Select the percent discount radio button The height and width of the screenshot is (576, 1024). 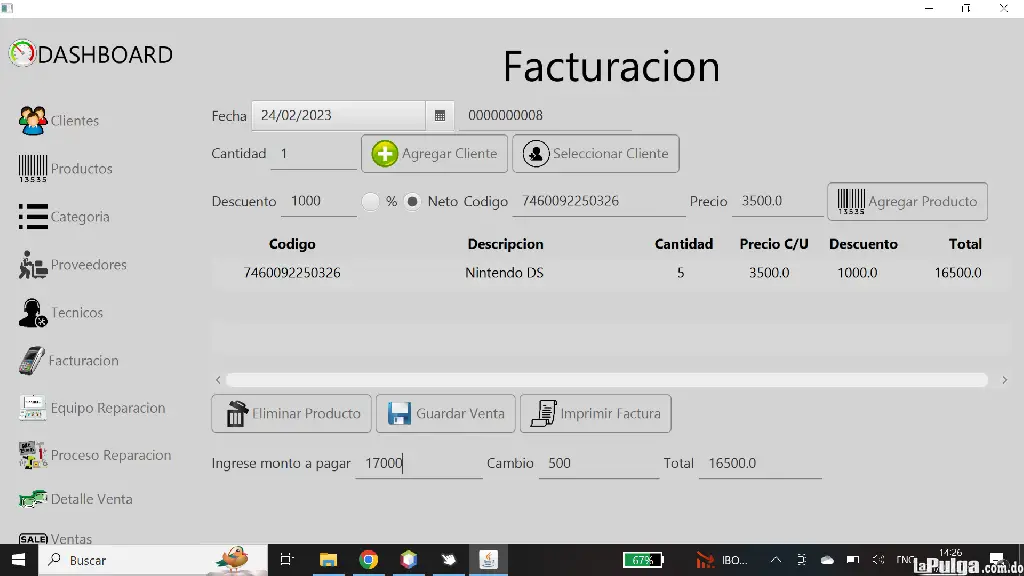tap(370, 202)
